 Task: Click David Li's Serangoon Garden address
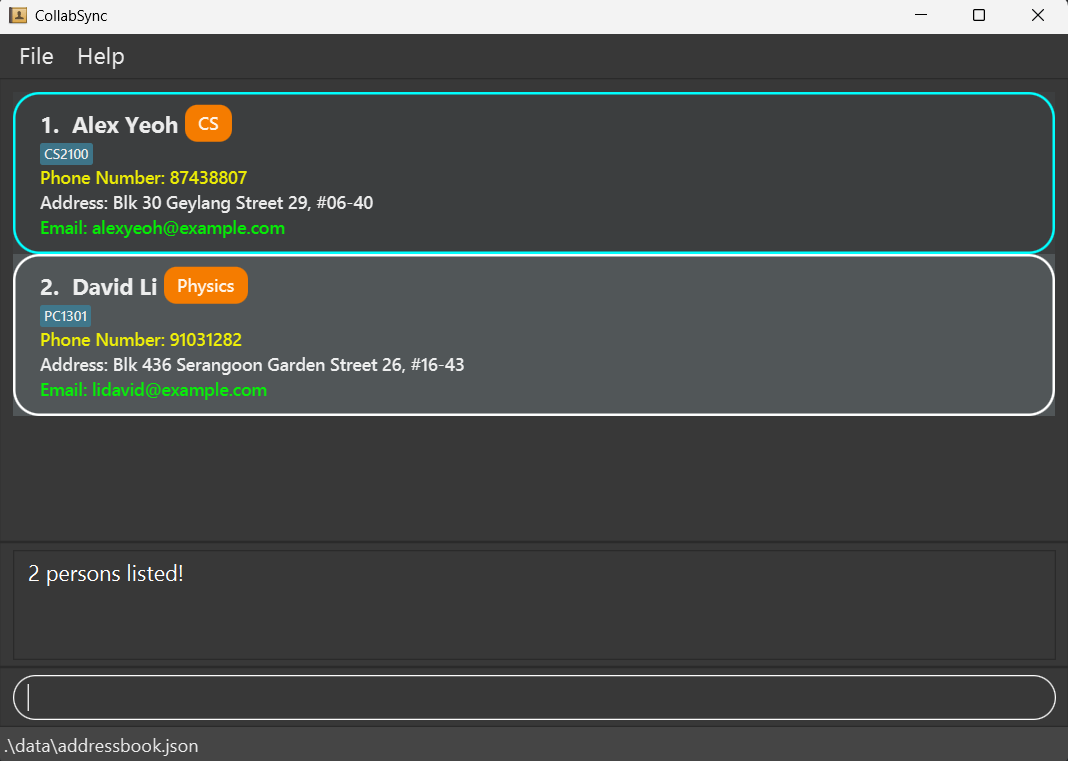[252, 365]
